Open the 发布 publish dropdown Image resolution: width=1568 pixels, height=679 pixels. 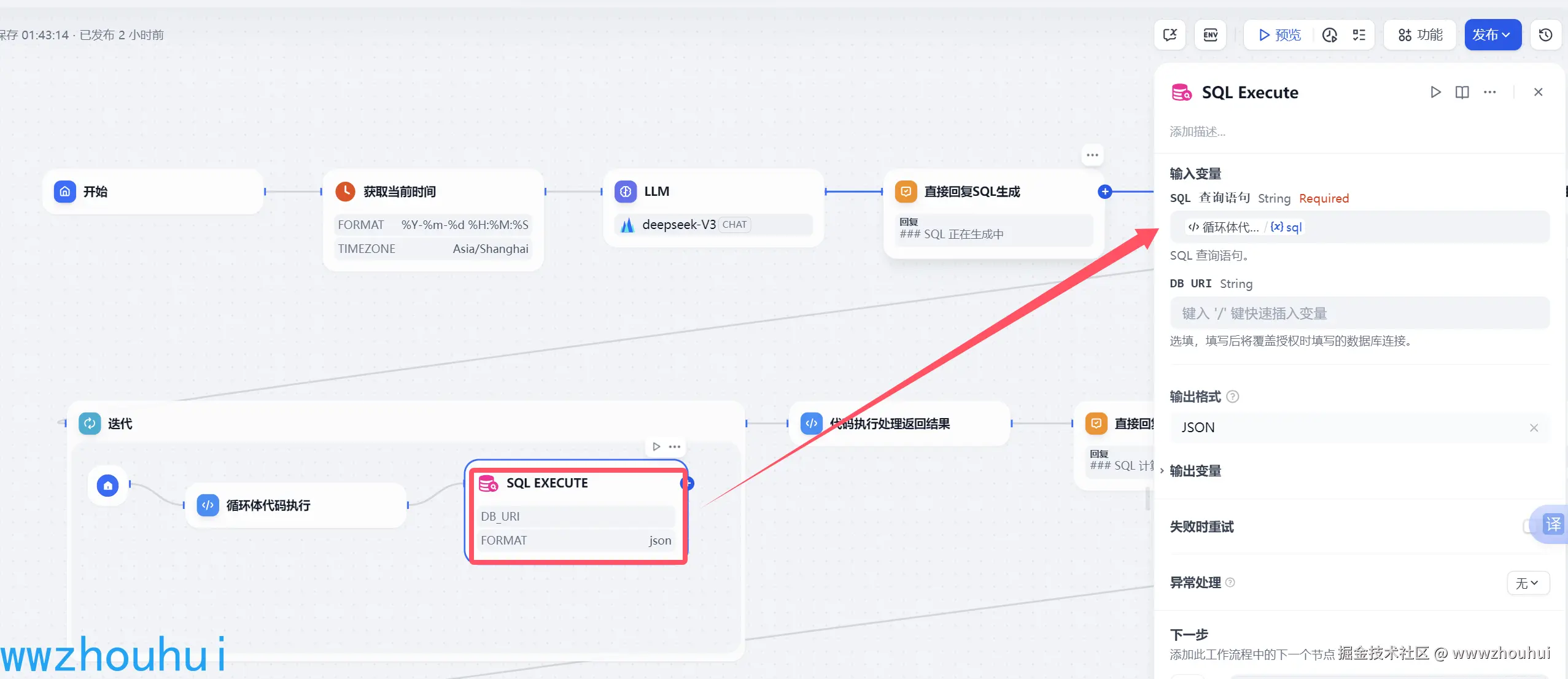1492,35
